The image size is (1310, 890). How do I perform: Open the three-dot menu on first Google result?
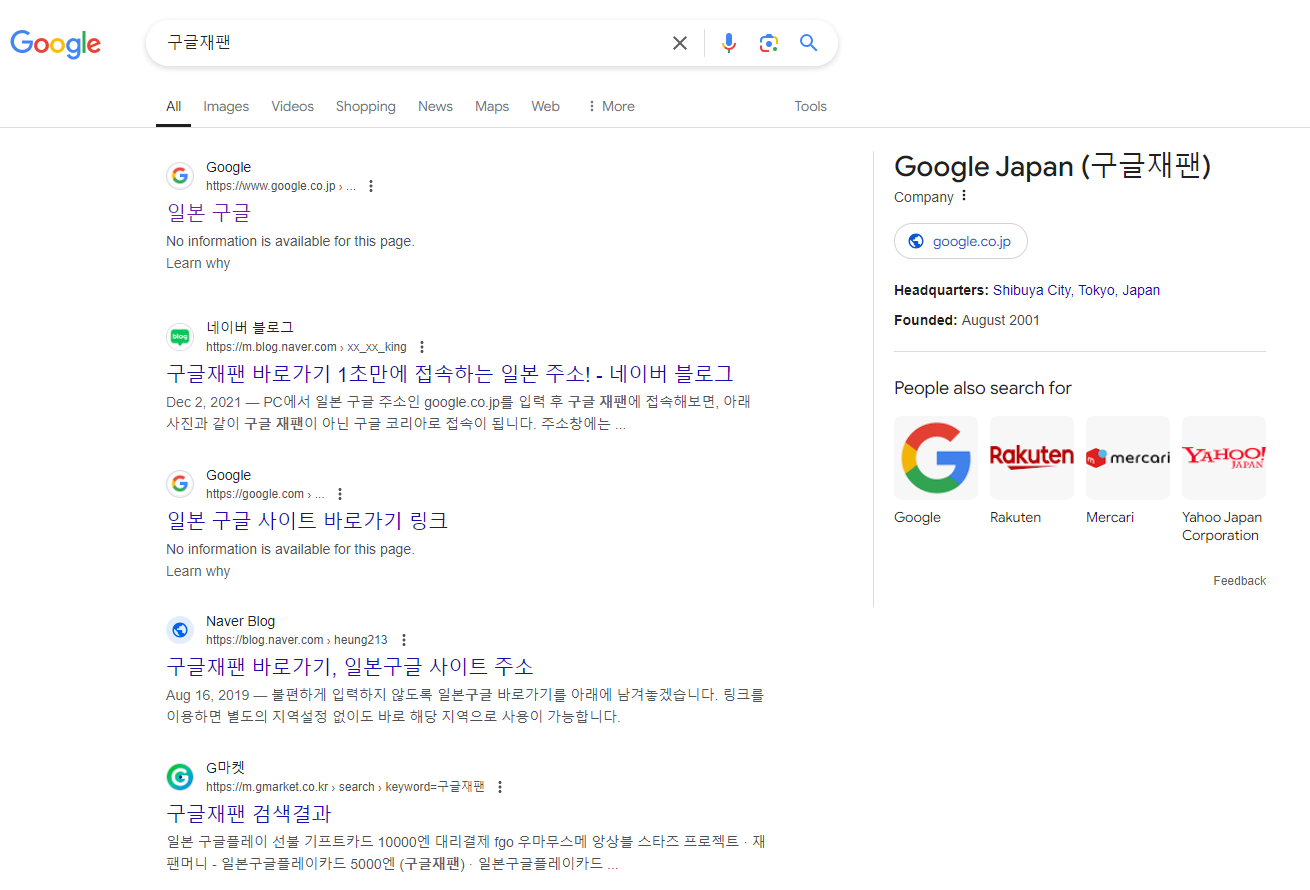tap(371, 185)
